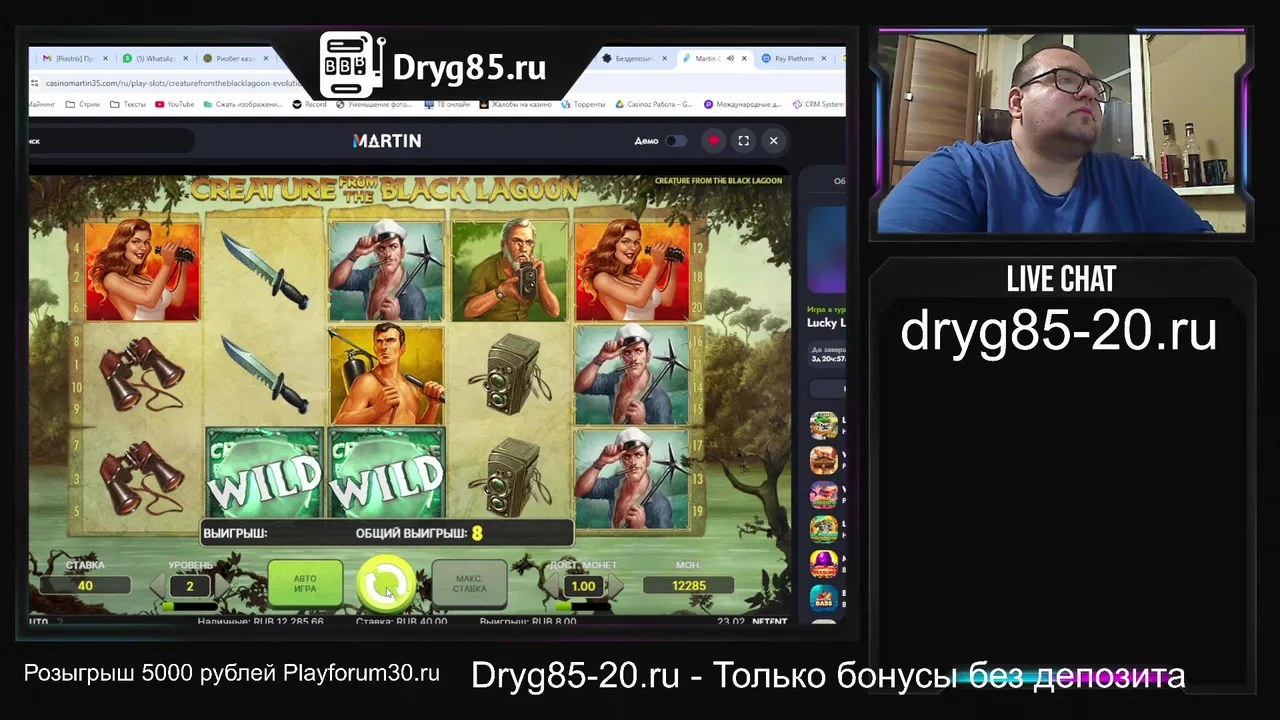The height and width of the screenshot is (720, 1280).
Task: Open the YouTube bookmark
Action: pos(175,104)
